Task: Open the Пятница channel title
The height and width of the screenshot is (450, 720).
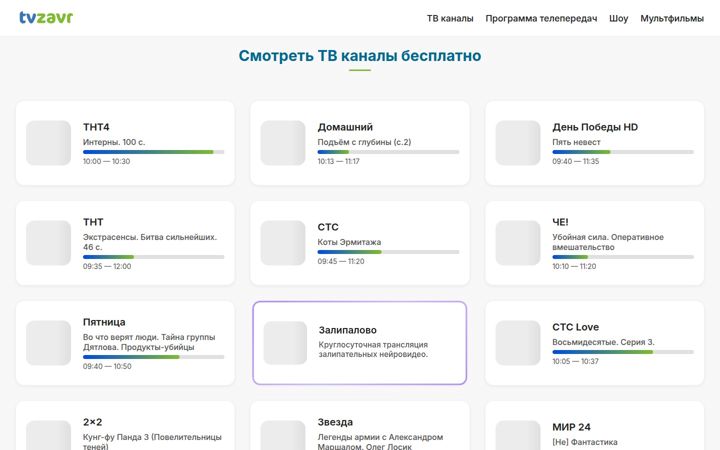Action: (x=104, y=322)
